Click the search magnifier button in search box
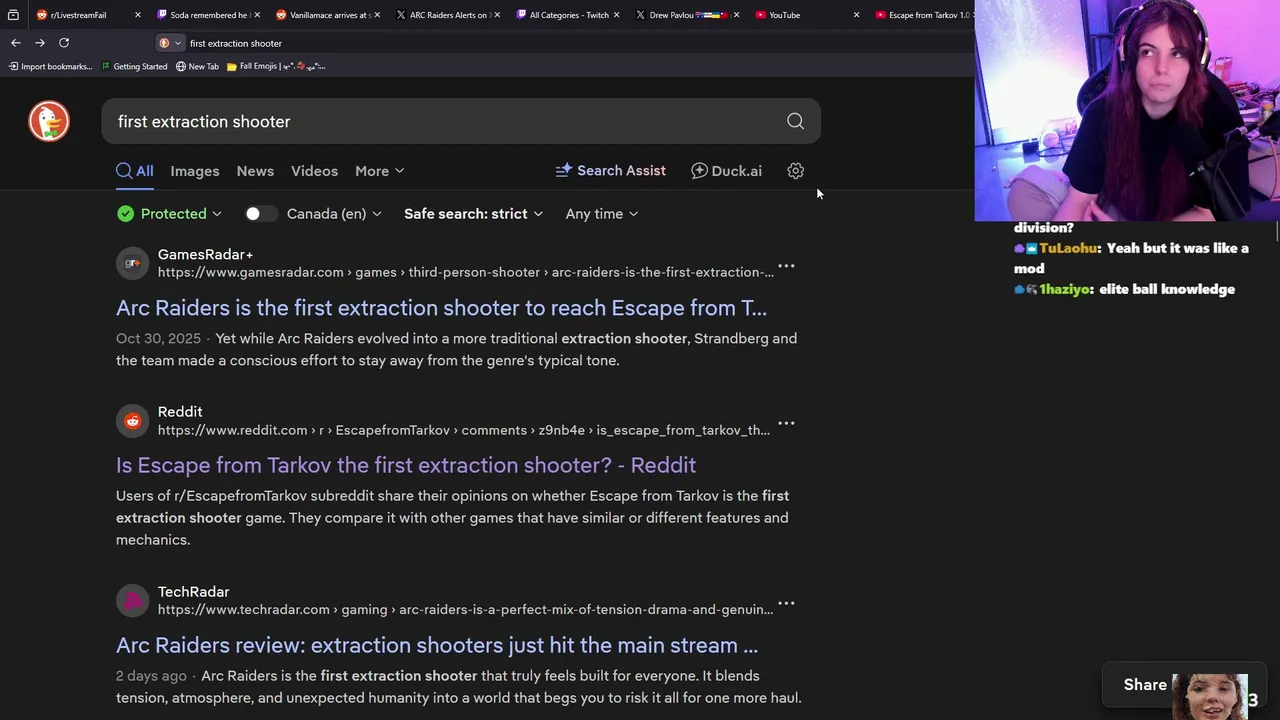The height and width of the screenshot is (720, 1280). click(x=795, y=121)
